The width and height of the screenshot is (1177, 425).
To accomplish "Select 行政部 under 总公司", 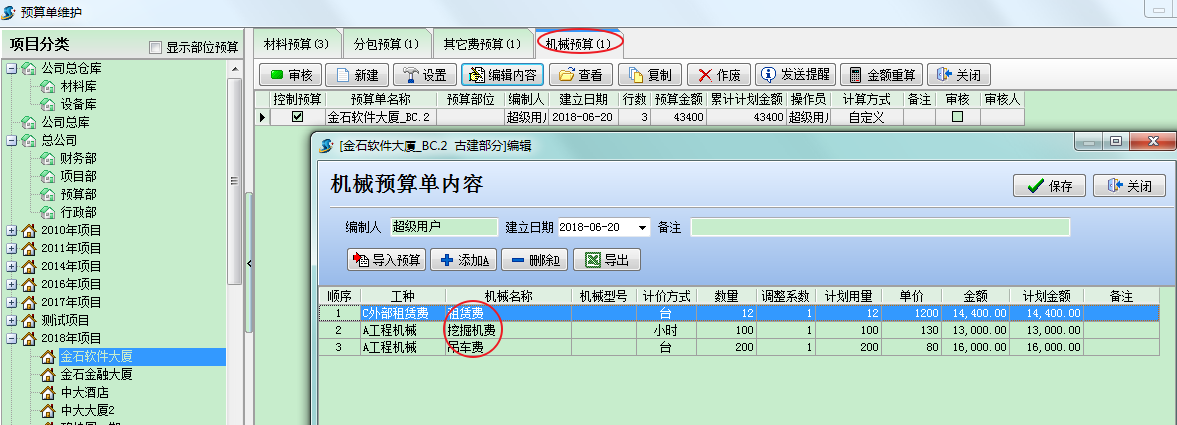I will point(78,212).
